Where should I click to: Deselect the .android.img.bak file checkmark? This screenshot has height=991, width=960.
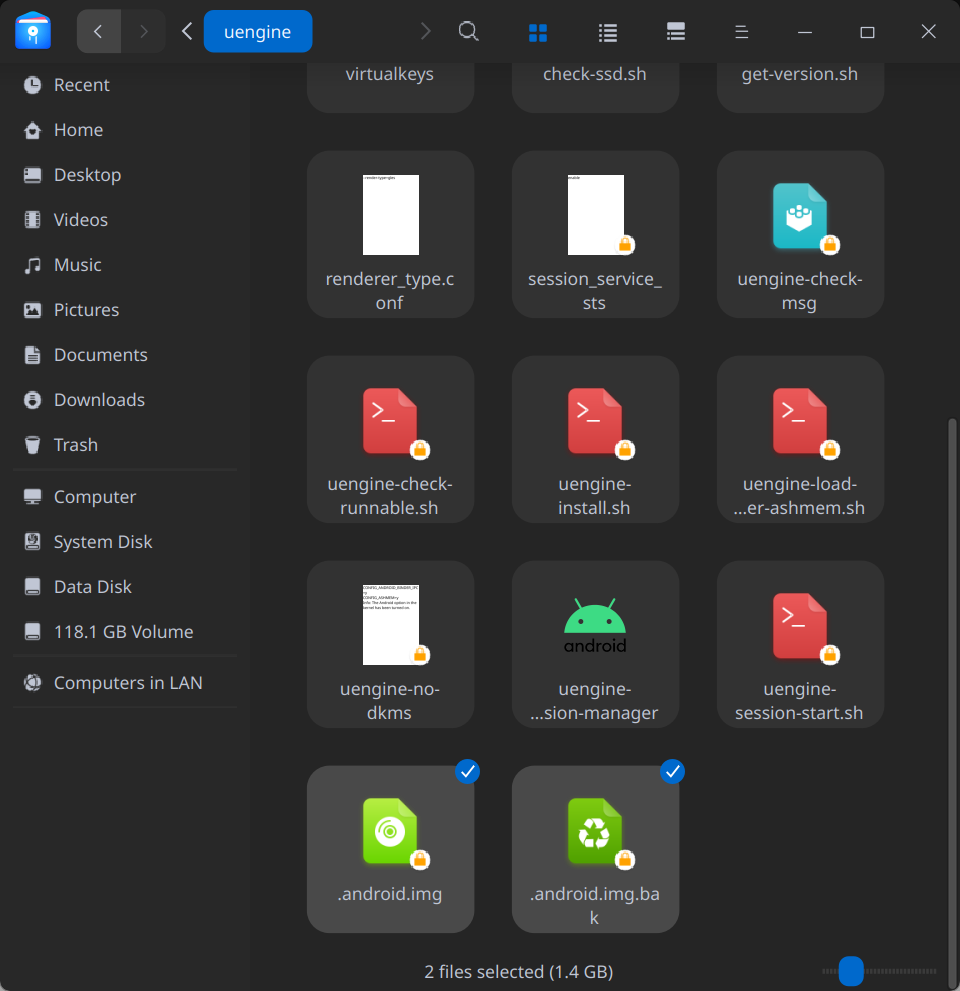click(x=672, y=771)
